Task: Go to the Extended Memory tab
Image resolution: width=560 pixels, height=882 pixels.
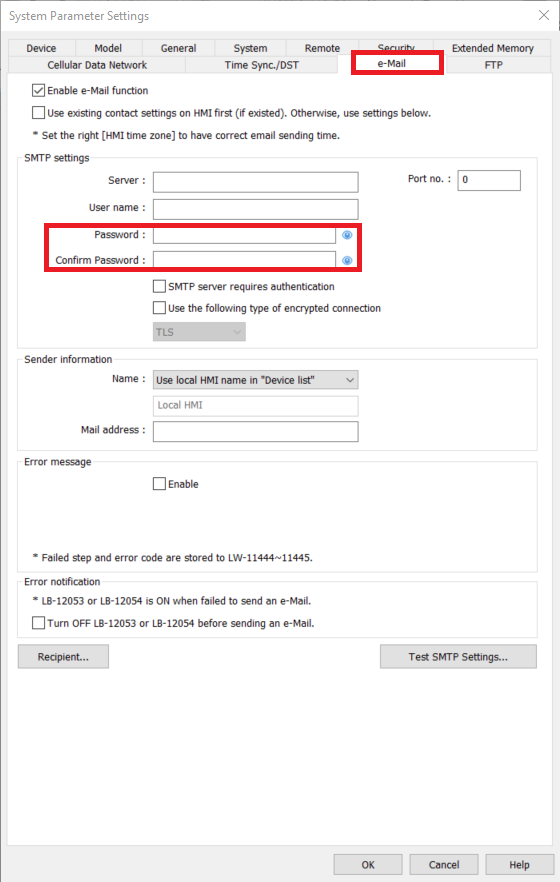Action: click(493, 48)
